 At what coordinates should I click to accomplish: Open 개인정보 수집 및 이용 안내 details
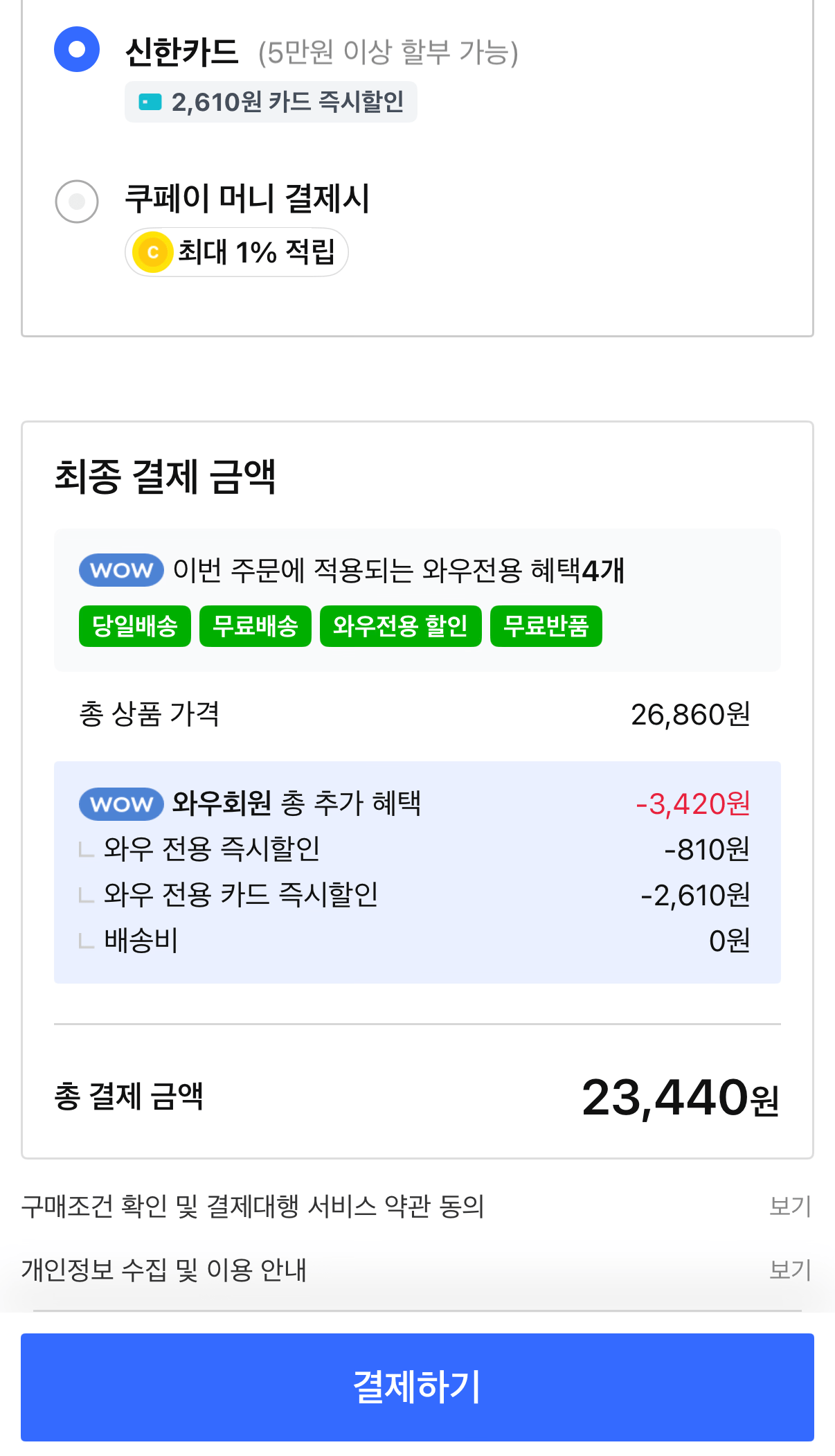(791, 1268)
